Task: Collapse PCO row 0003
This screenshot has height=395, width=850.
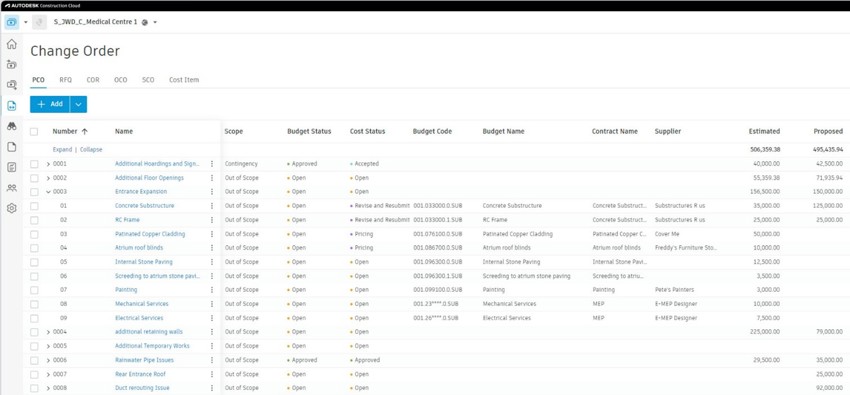Action: (x=48, y=192)
